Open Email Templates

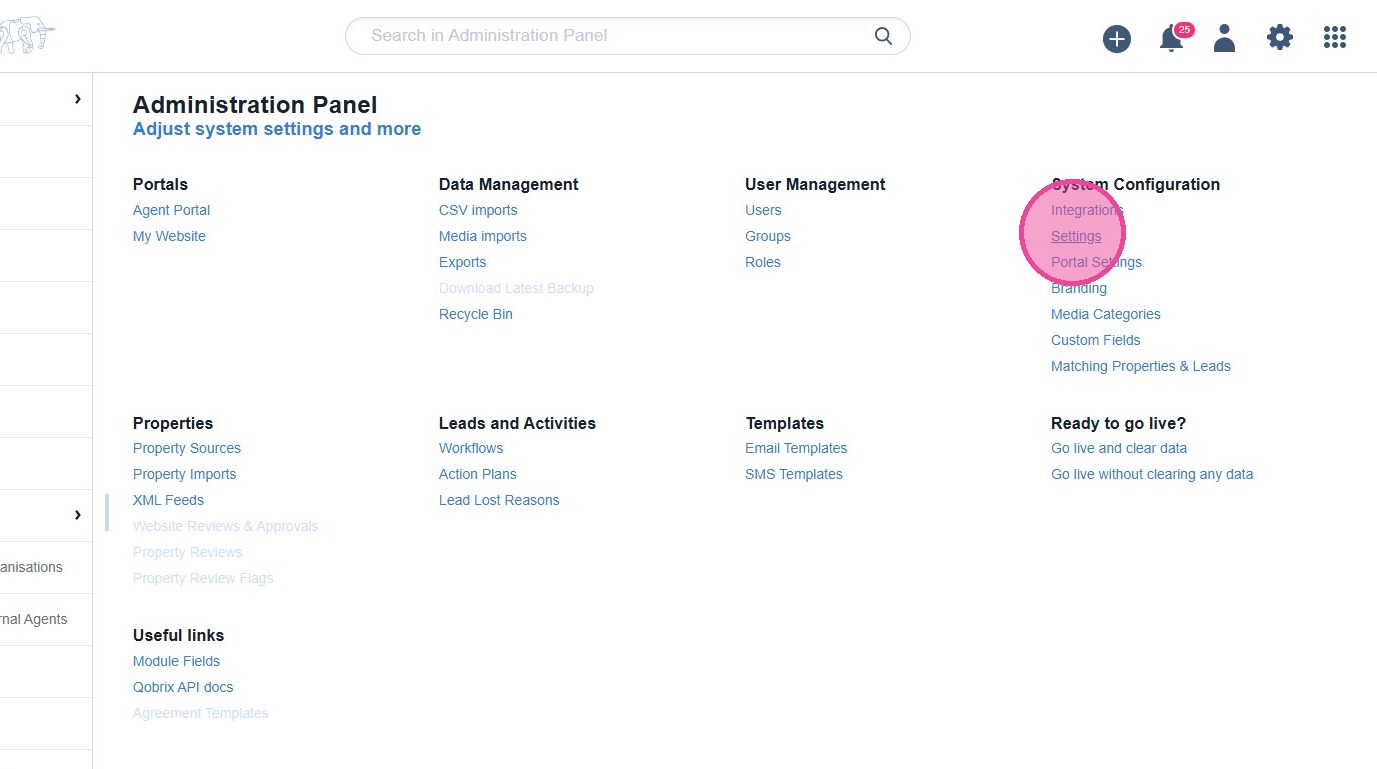tap(796, 448)
